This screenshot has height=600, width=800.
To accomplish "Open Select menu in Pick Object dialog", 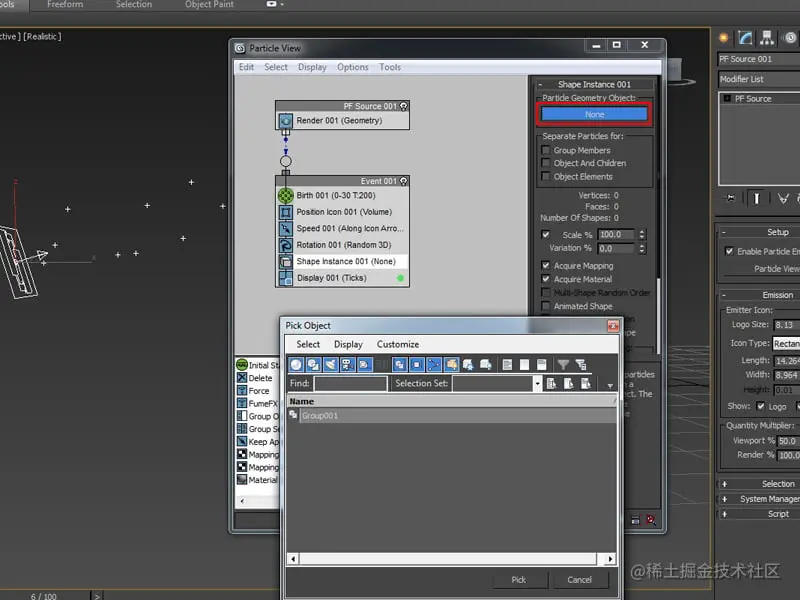I will tap(308, 344).
